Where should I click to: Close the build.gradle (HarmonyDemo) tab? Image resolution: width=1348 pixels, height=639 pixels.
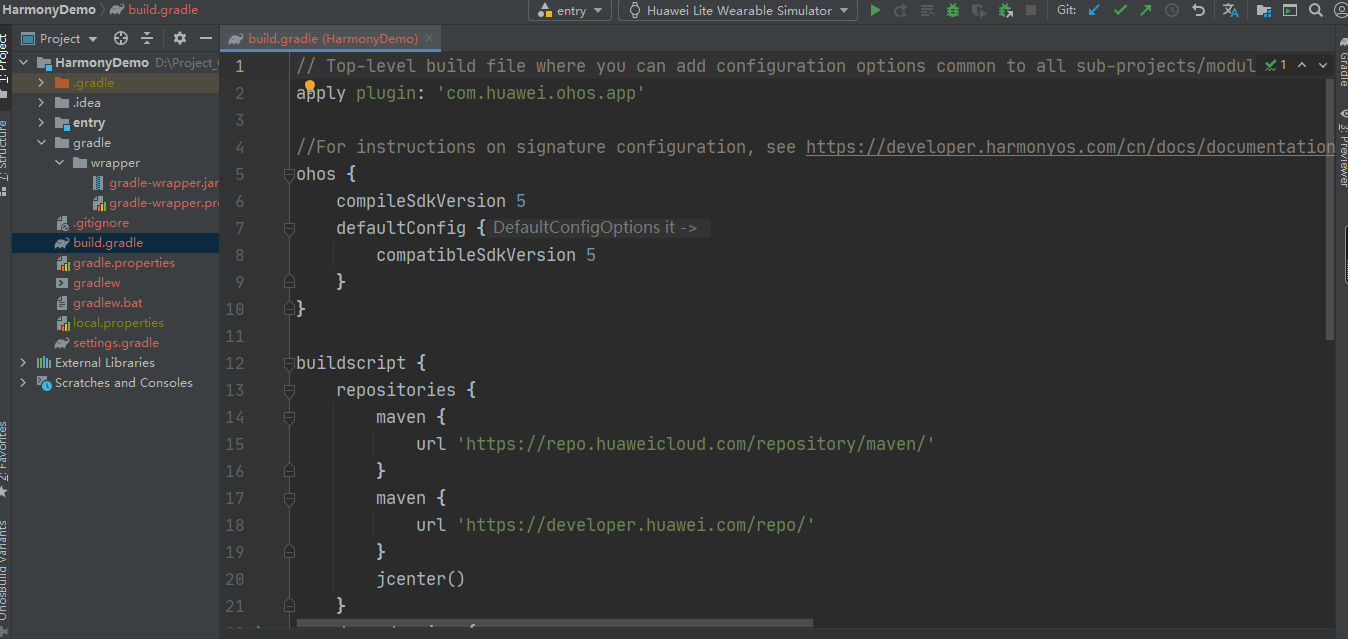click(430, 39)
